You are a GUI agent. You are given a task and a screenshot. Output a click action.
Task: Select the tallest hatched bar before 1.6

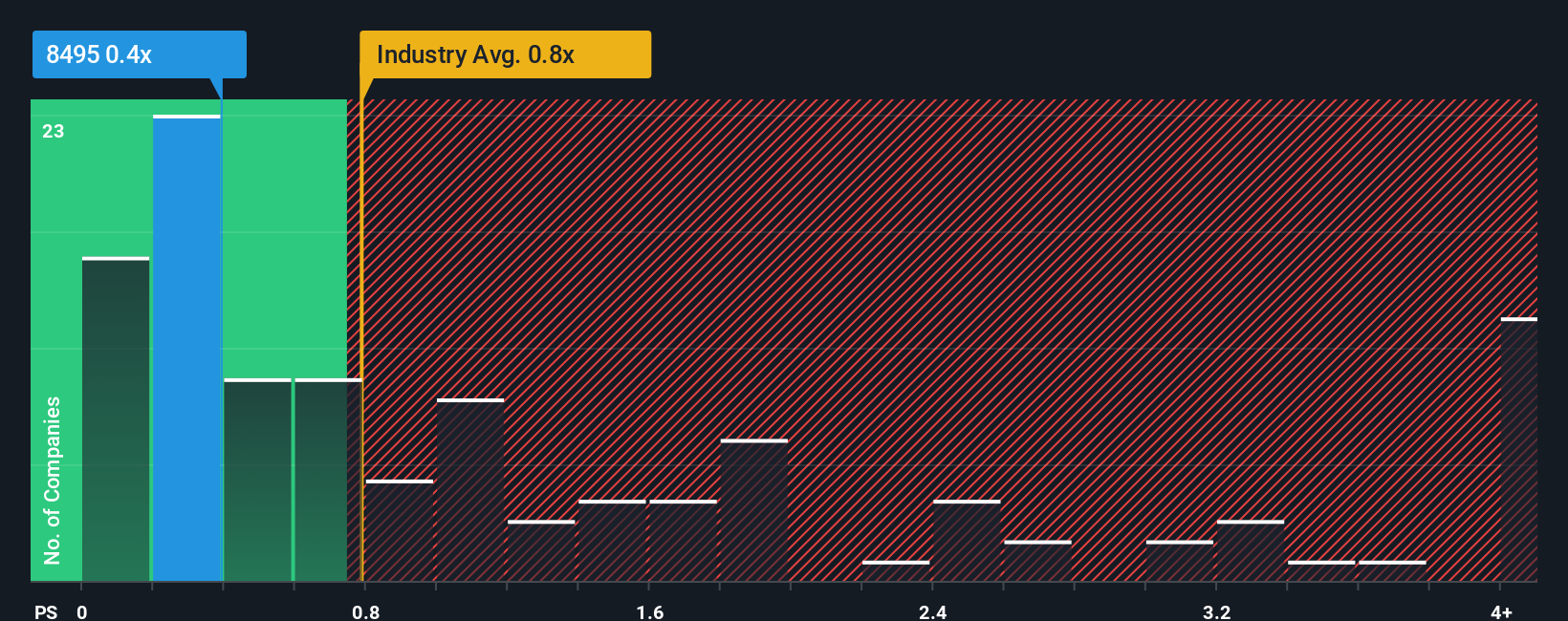coord(470,489)
